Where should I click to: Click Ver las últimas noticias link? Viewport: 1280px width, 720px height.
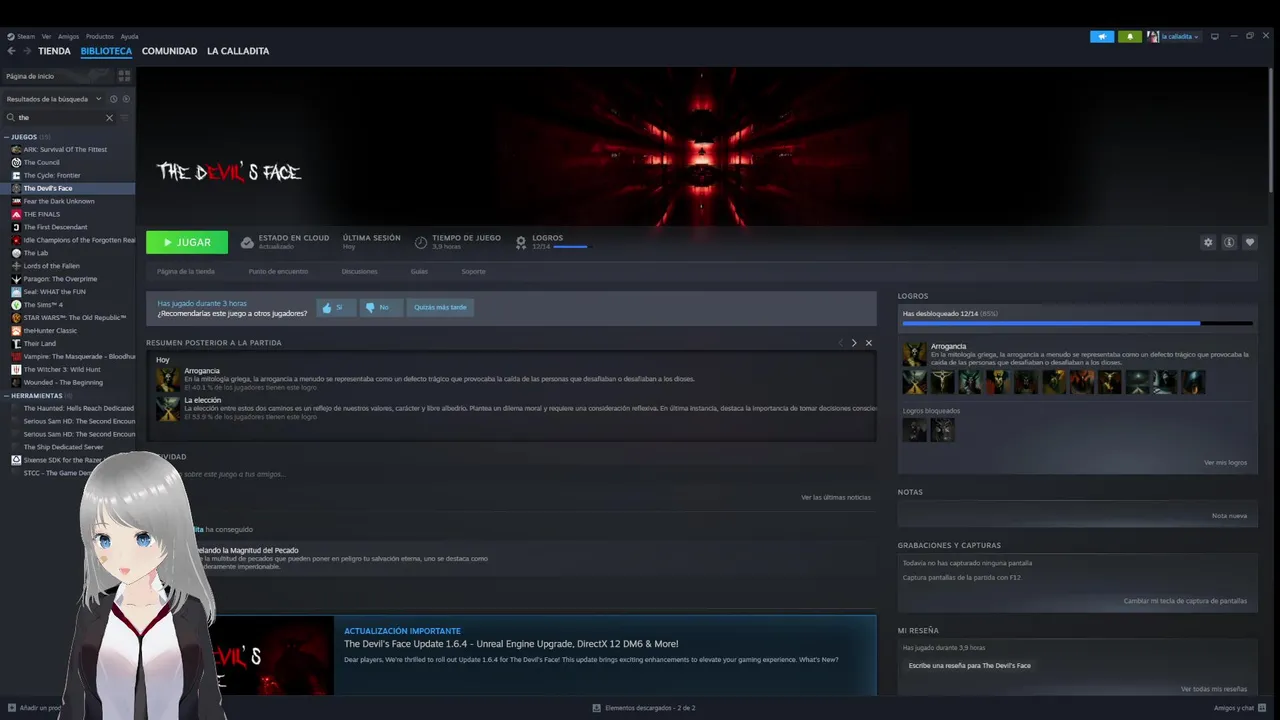(836, 497)
